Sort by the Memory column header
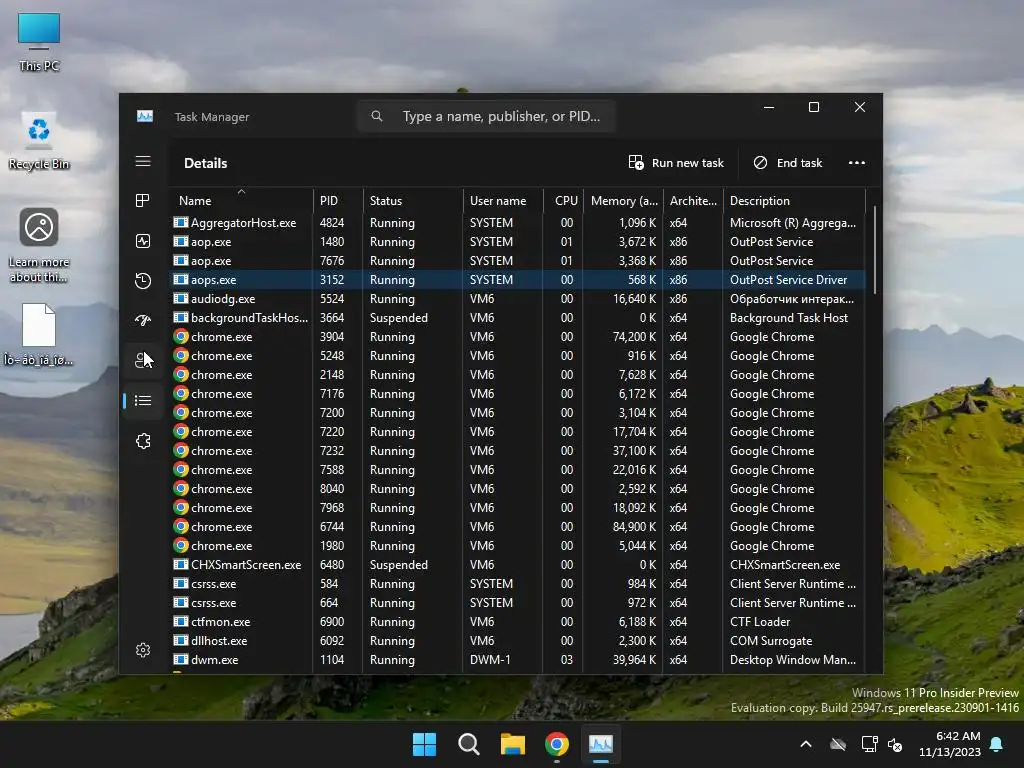 [624, 200]
